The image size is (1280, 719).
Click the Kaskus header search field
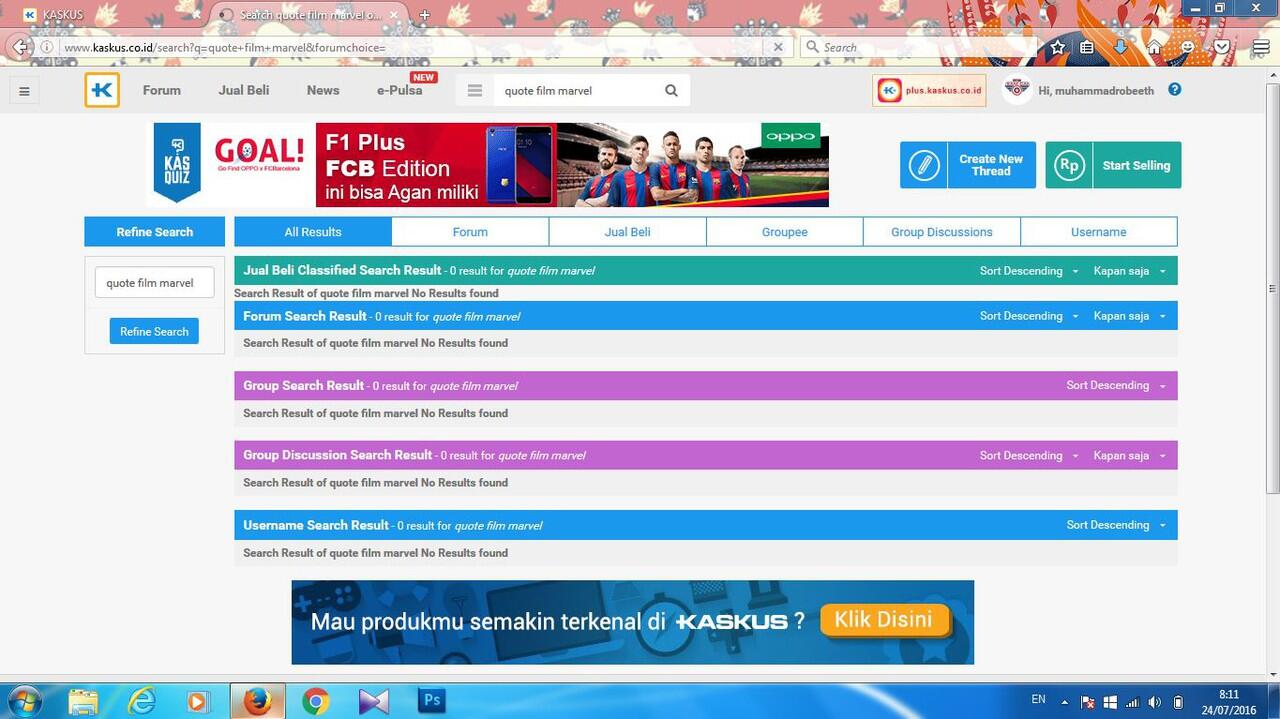pos(576,91)
